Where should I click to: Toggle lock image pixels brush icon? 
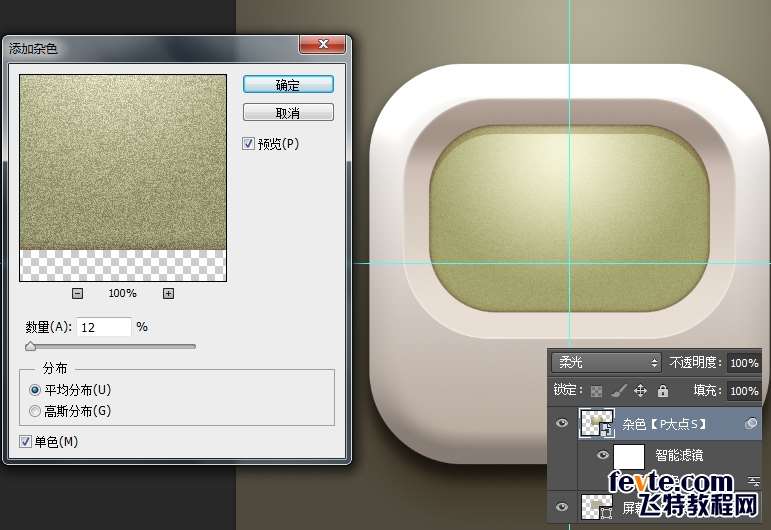click(x=619, y=391)
